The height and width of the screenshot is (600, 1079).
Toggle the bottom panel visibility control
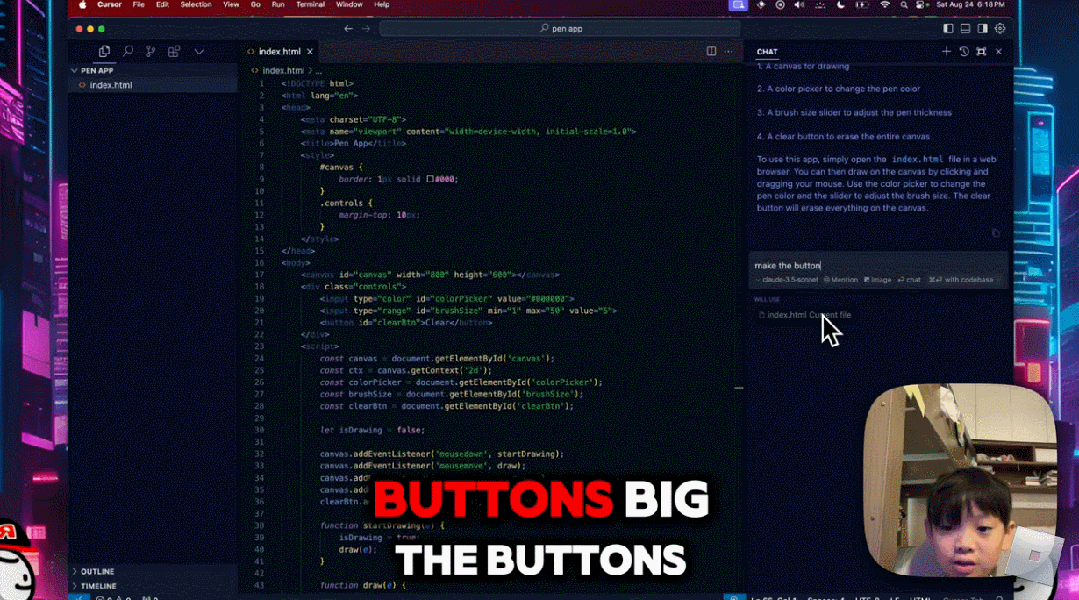[964, 28]
